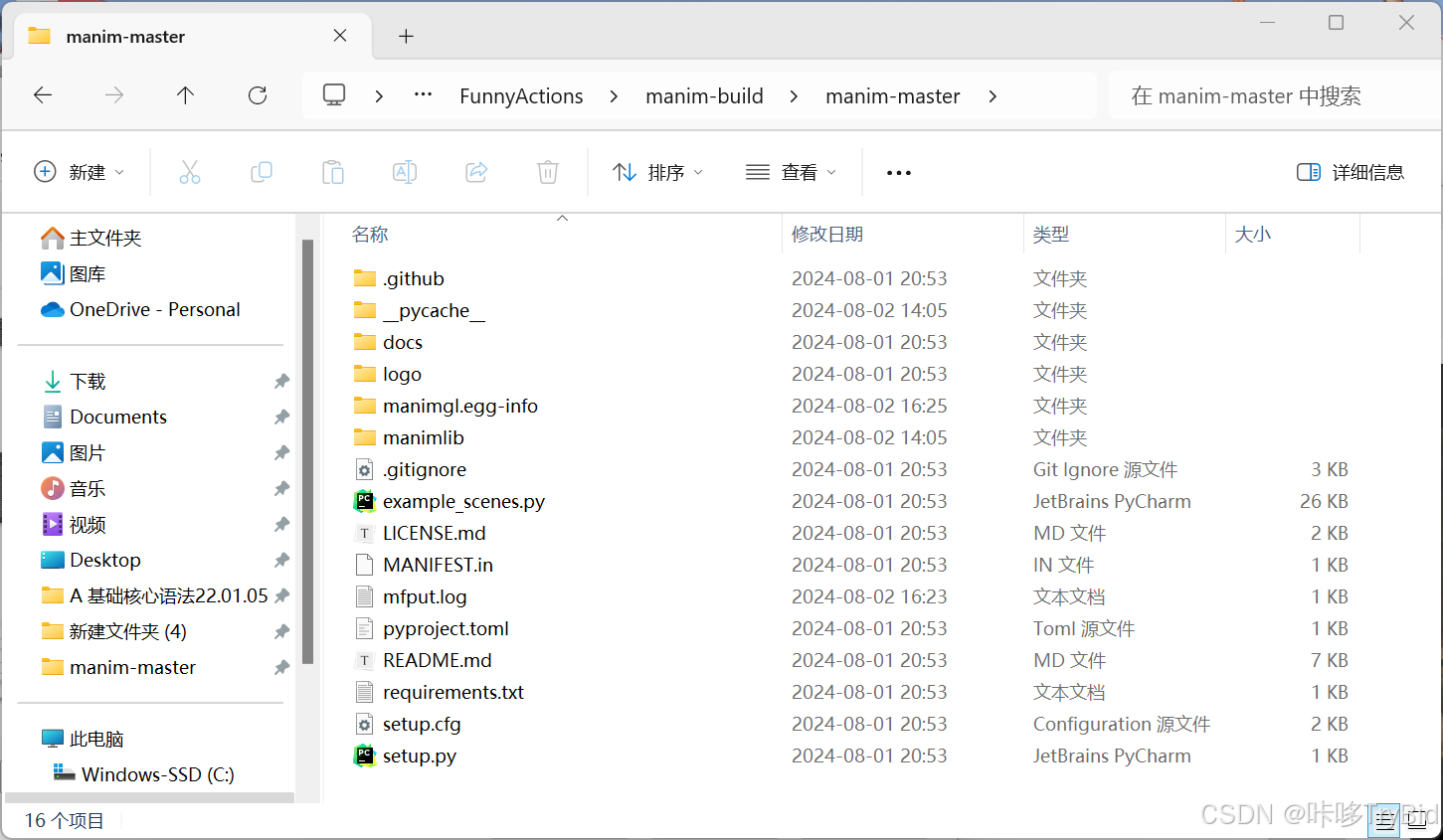Click the search box 在 manim-master 中搜索
1443x840 pixels.
click(1273, 95)
